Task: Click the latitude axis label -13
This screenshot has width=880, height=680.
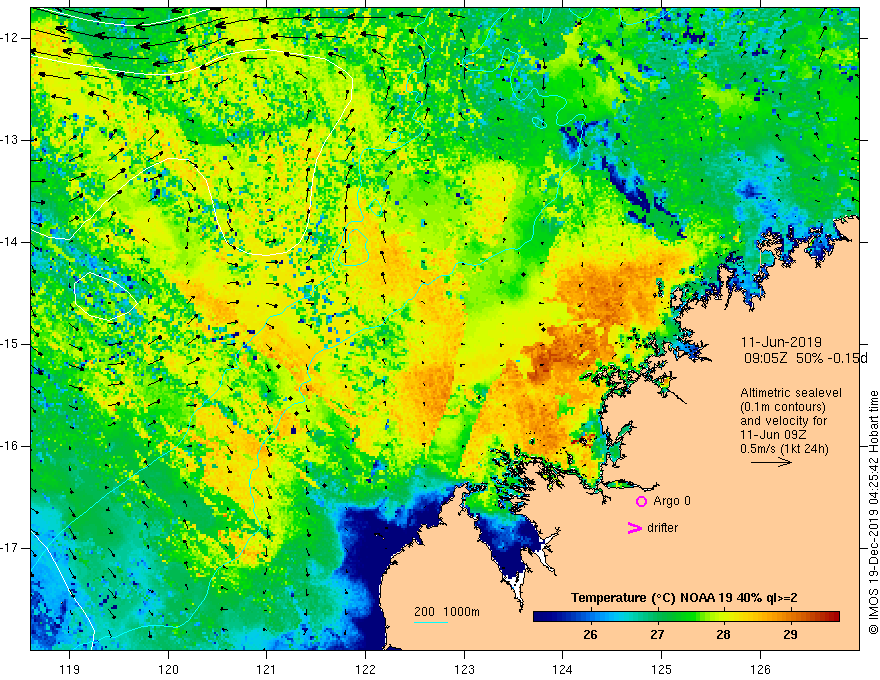Action: pos(10,140)
